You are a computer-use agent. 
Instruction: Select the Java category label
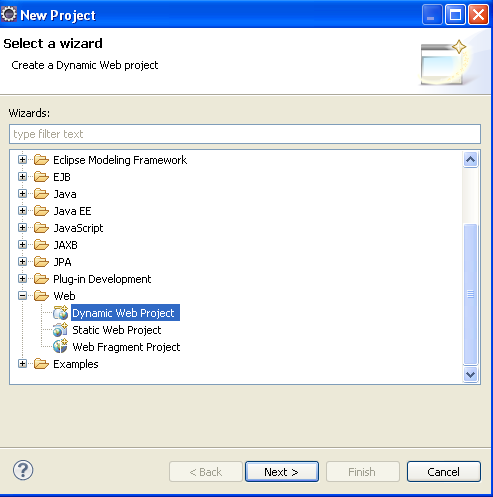tap(65, 194)
